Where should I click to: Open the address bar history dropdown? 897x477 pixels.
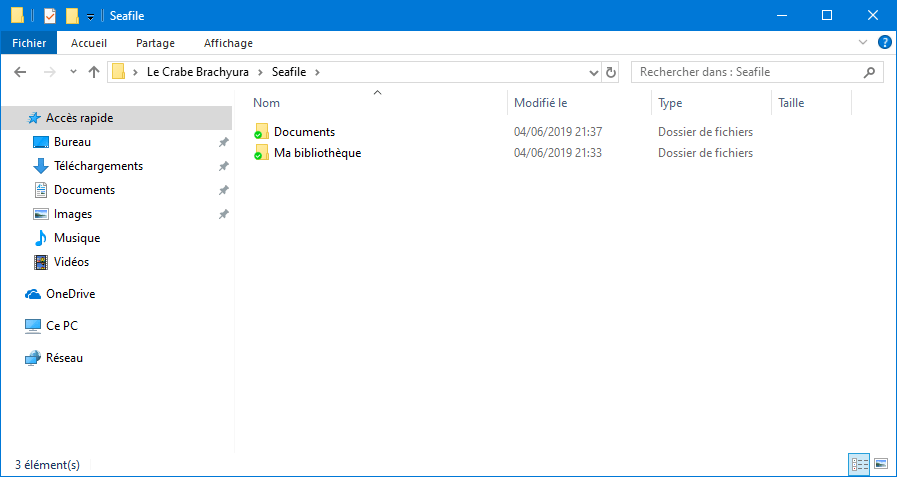coord(594,73)
